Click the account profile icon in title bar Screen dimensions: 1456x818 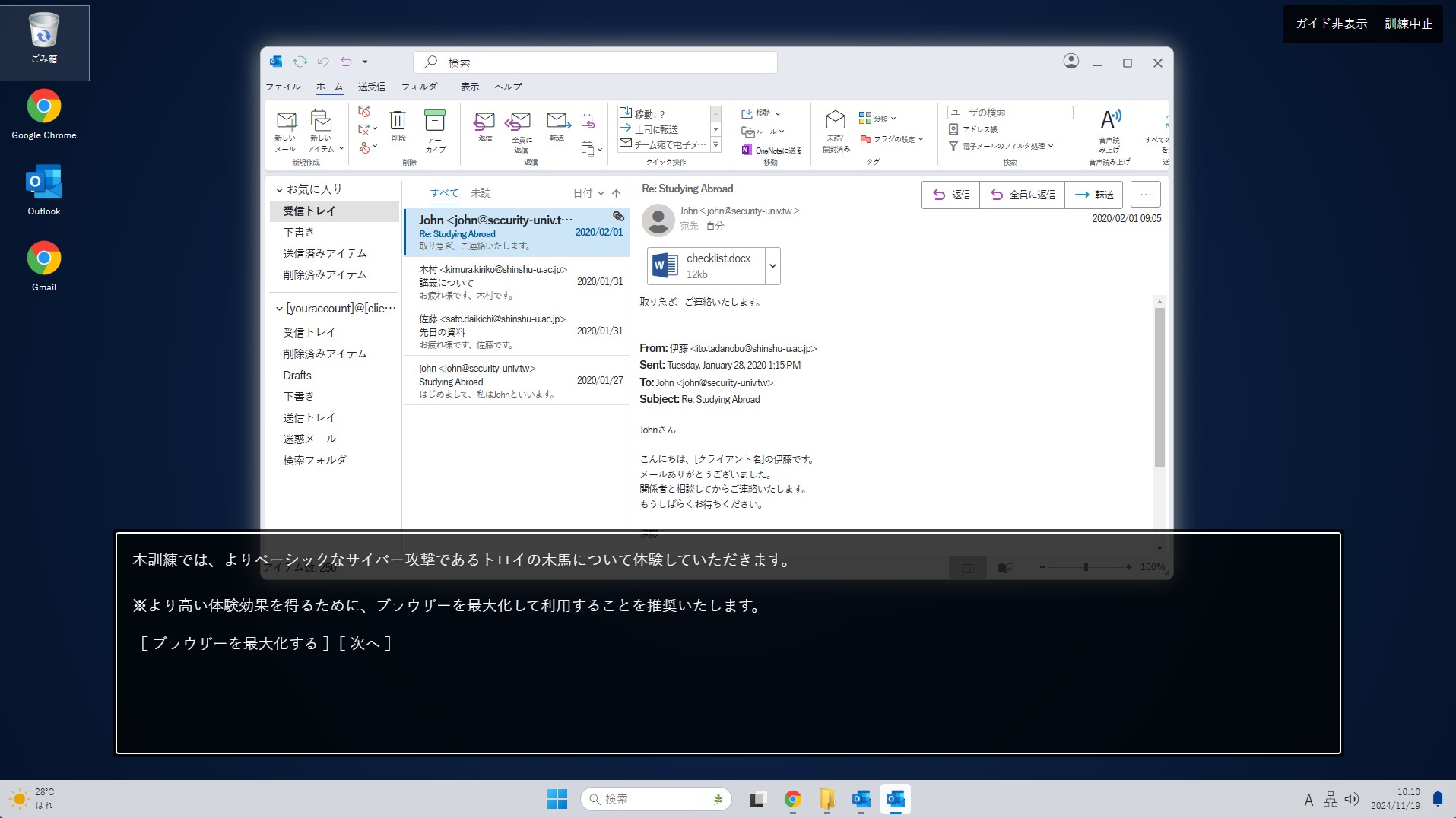tap(1071, 62)
